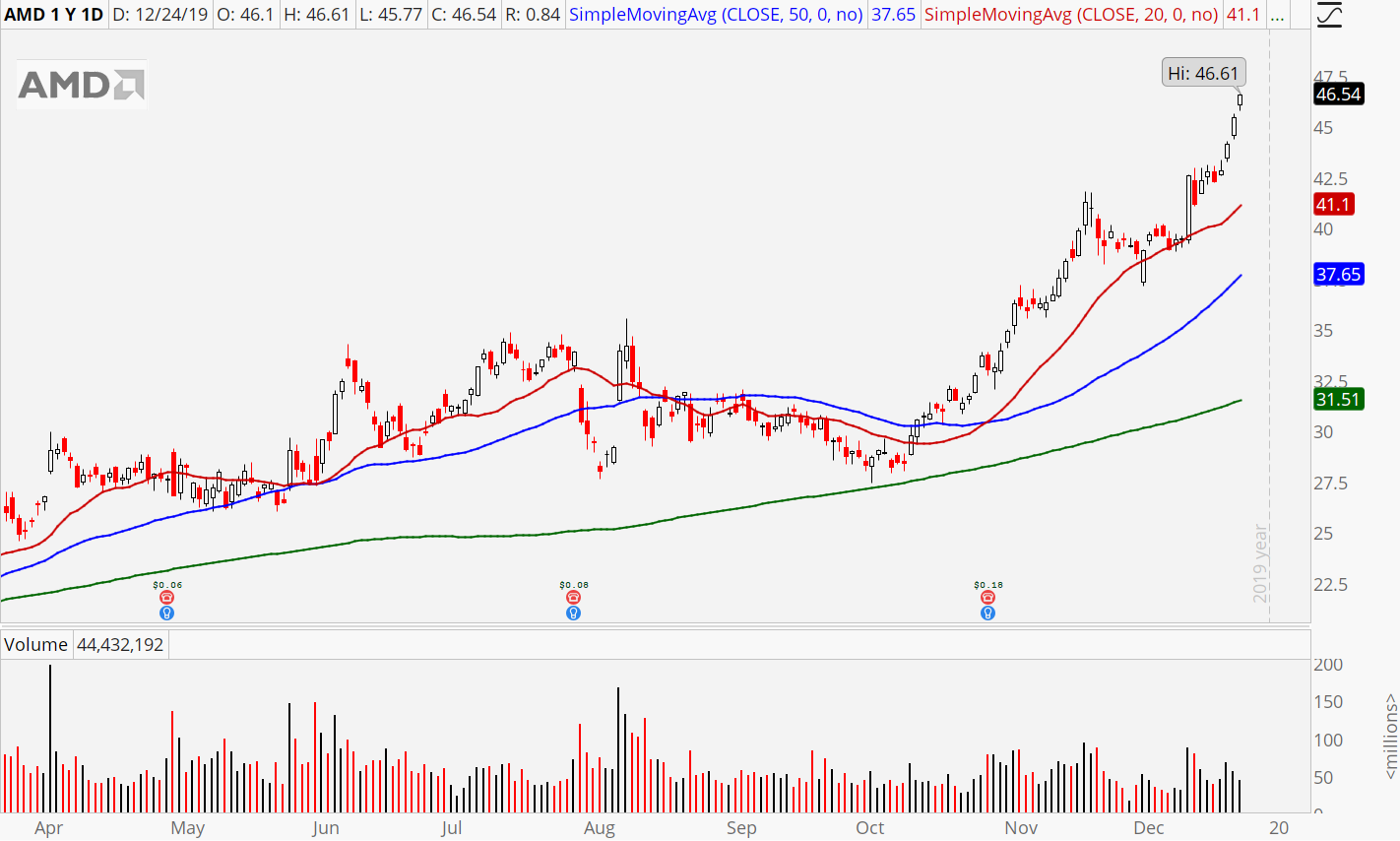Viewport: 1400px width, 841px height.
Task: Click the 22.5 price axis label
Action: click(x=1330, y=585)
